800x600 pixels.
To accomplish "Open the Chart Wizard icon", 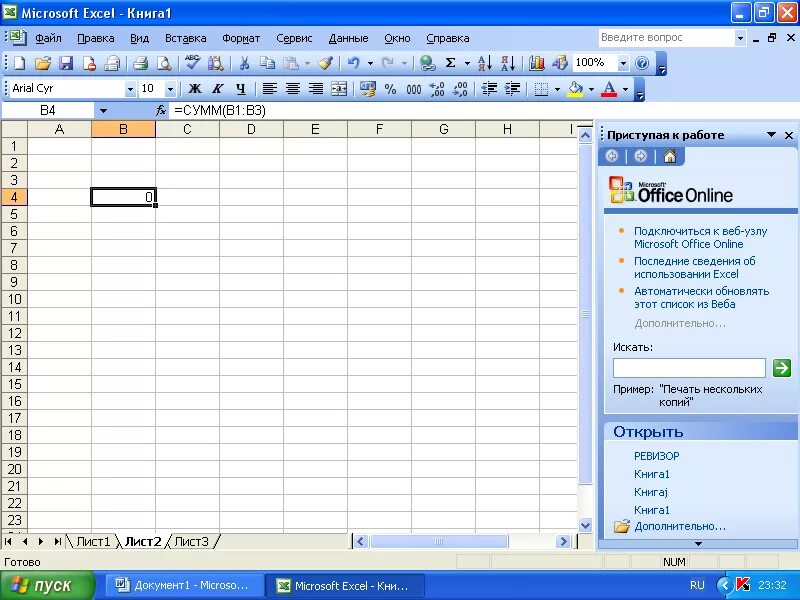I will 536,63.
